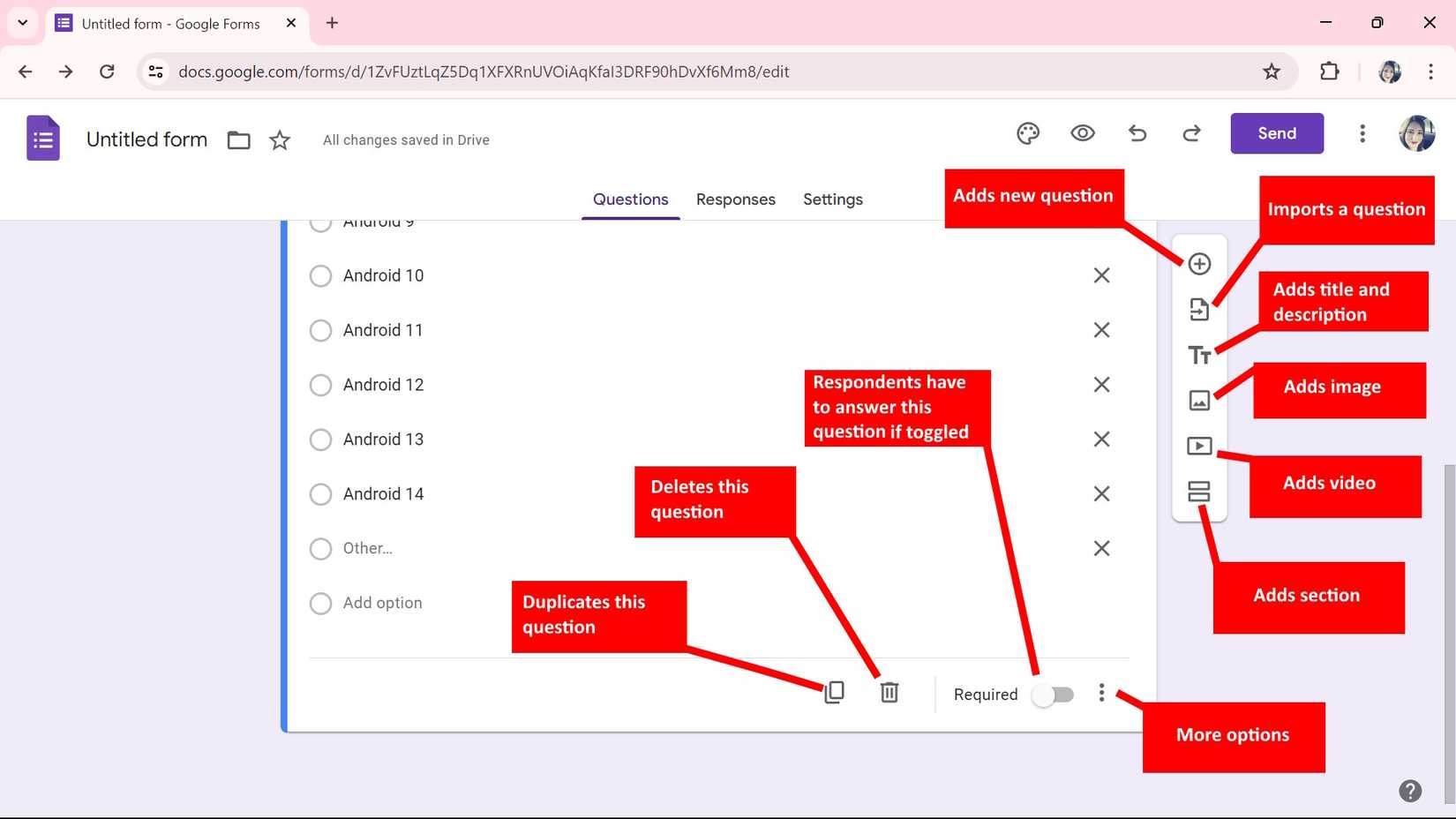The image size is (1456, 819).
Task: Import questions using the side toolbar icon
Action: pos(1199,309)
